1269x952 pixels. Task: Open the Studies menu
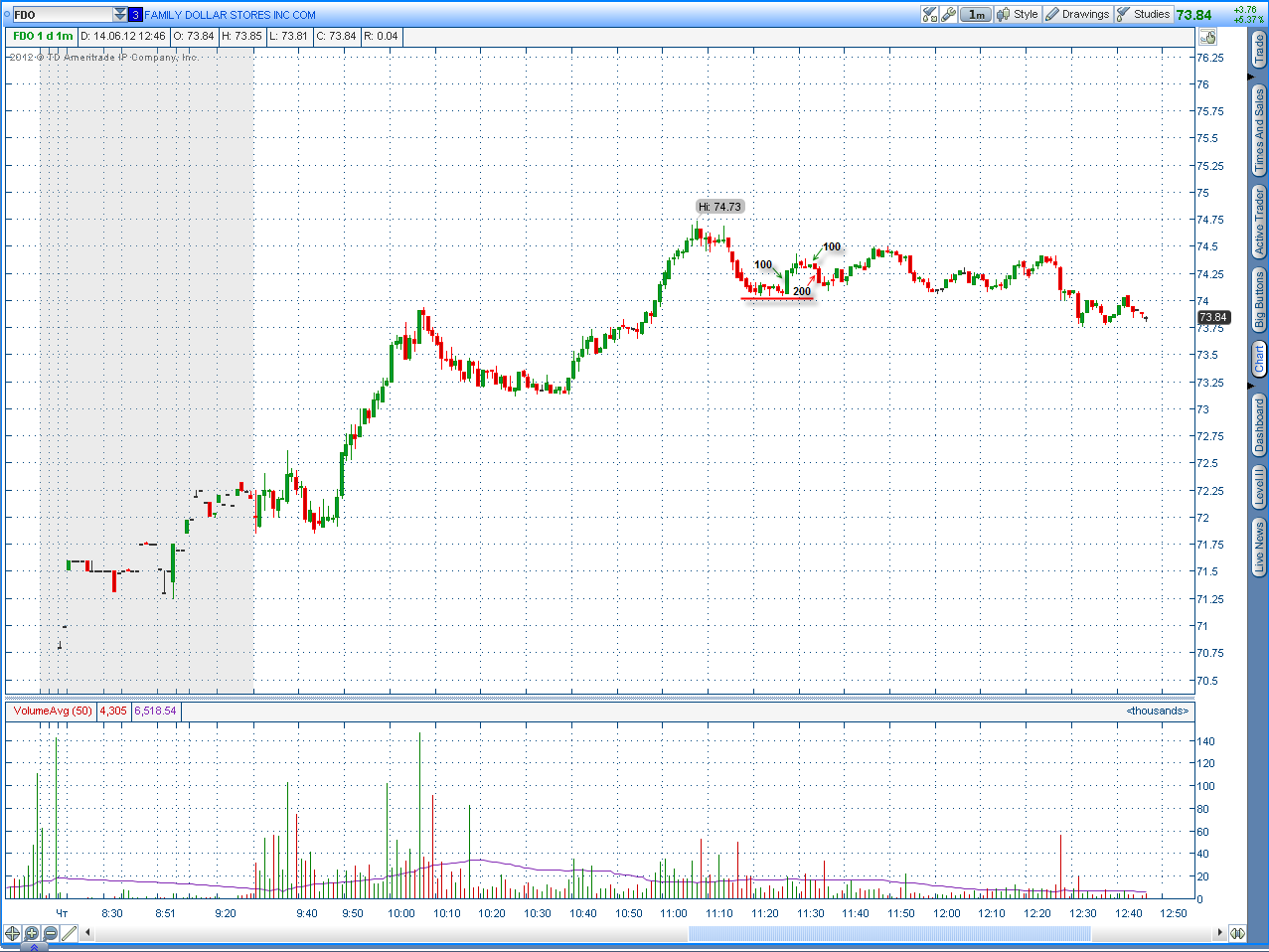(1144, 14)
